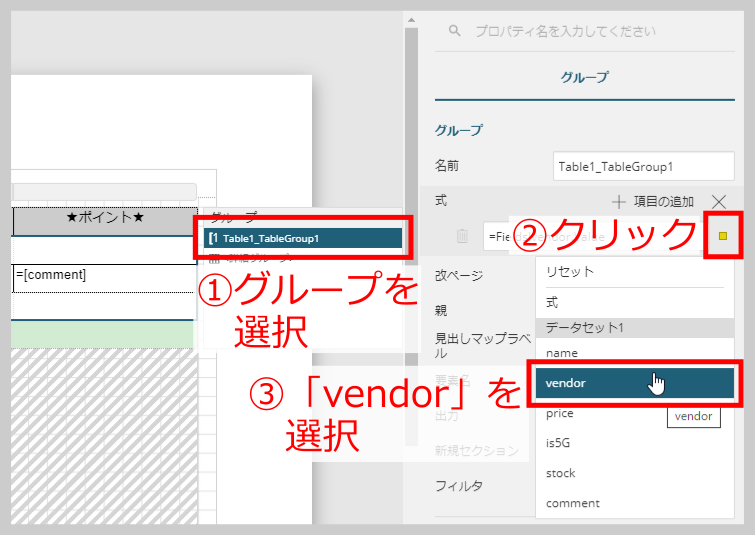Click 項目の追加 to add expression item
This screenshot has width=755, height=535.
[x=664, y=201]
